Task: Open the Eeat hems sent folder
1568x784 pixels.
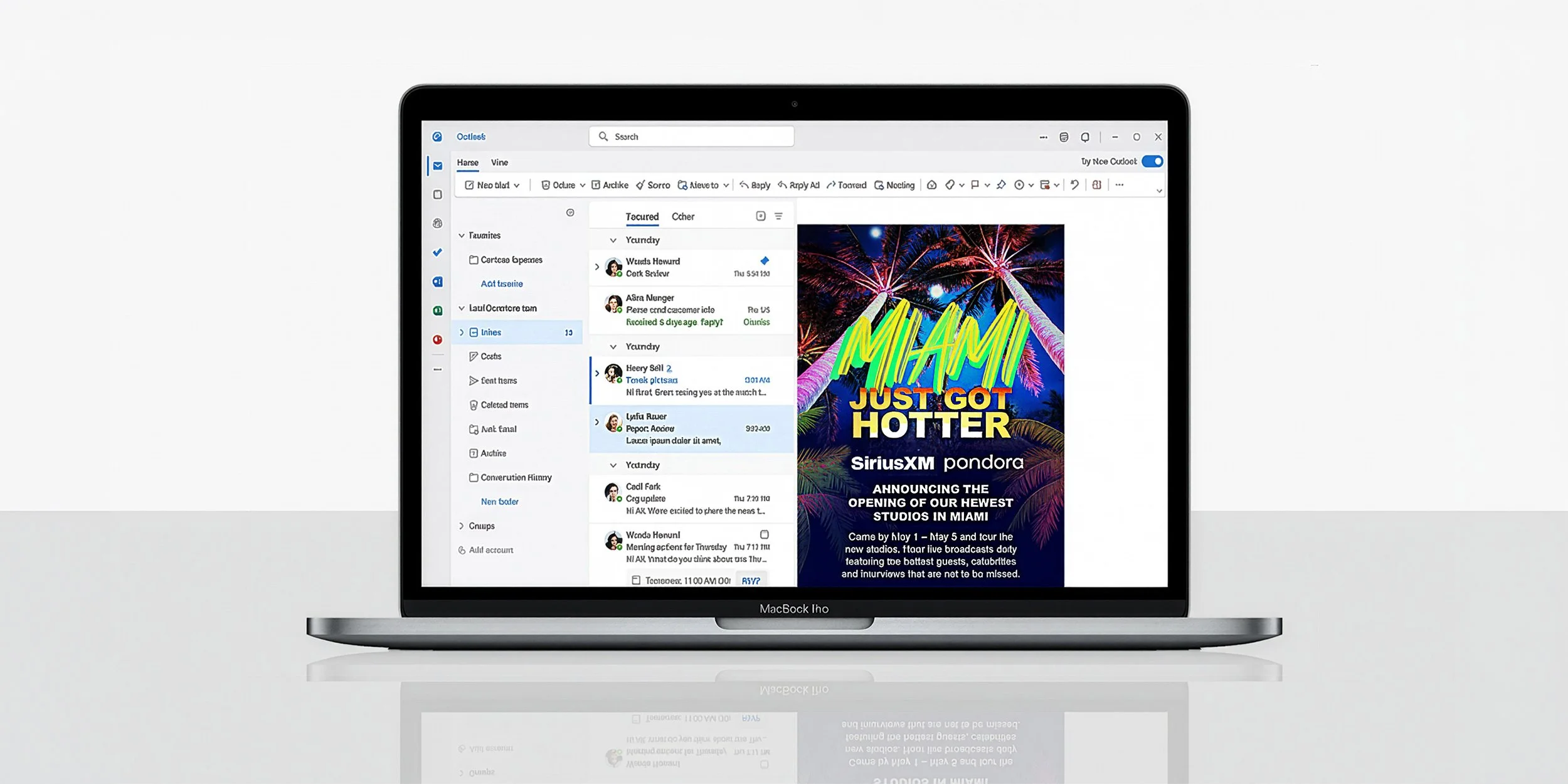Action: [x=517, y=381]
